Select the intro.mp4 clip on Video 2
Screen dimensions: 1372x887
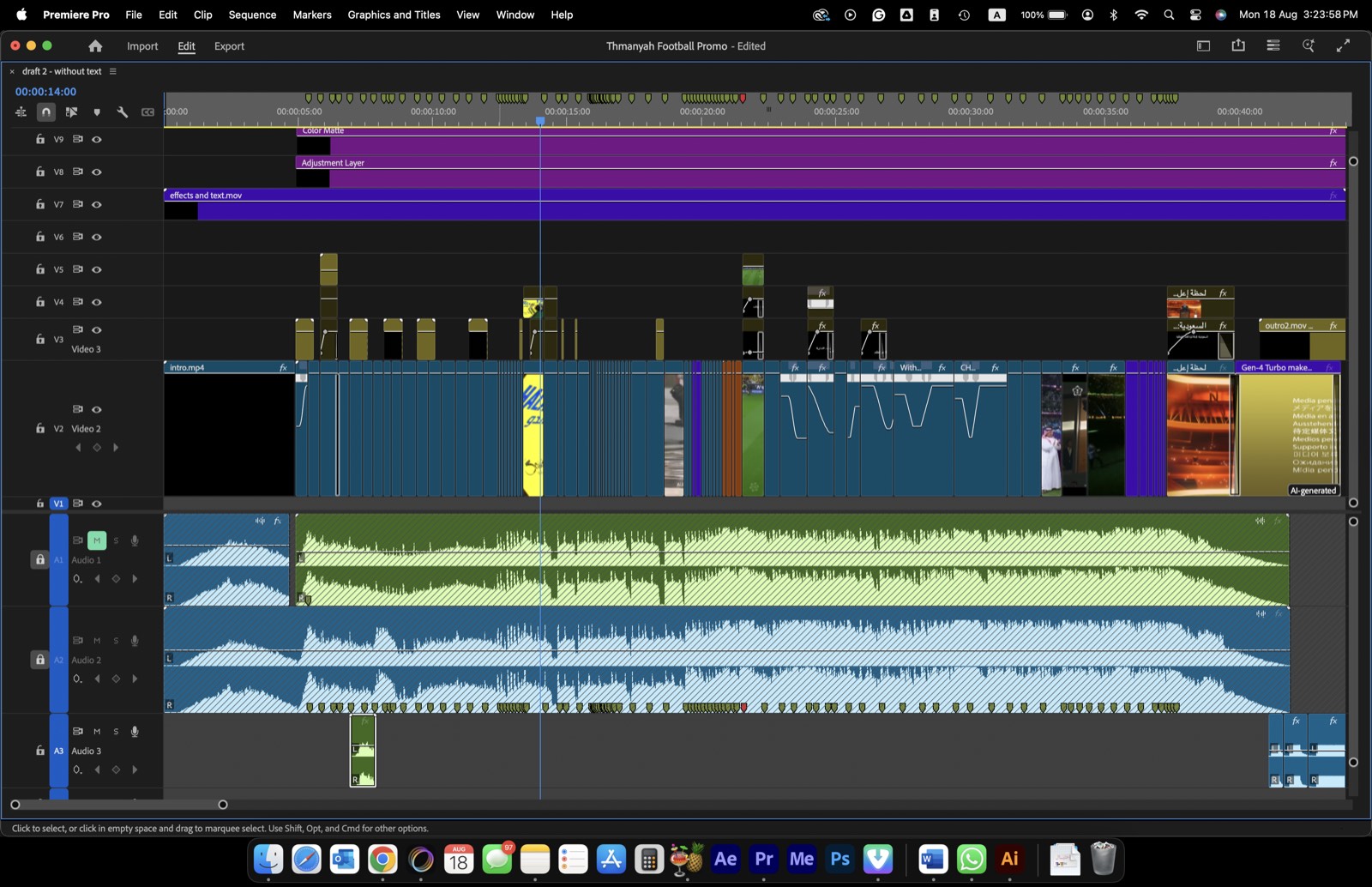(x=229, y=428)
